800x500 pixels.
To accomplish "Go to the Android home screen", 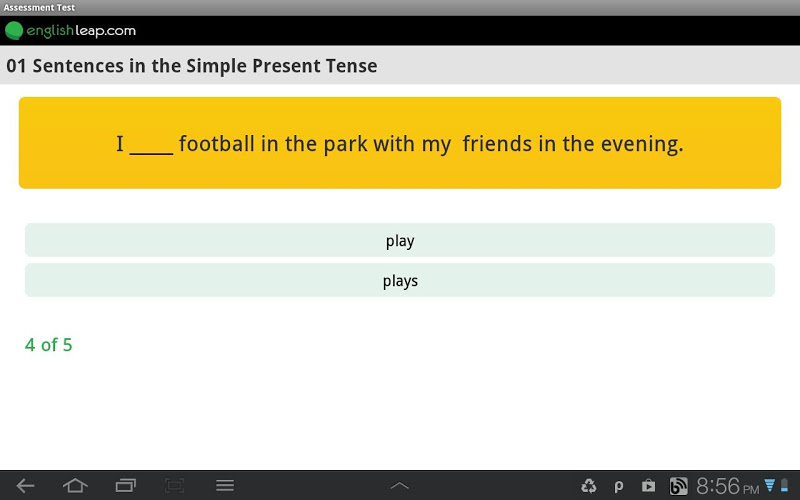I will click(x=75, y=486).
